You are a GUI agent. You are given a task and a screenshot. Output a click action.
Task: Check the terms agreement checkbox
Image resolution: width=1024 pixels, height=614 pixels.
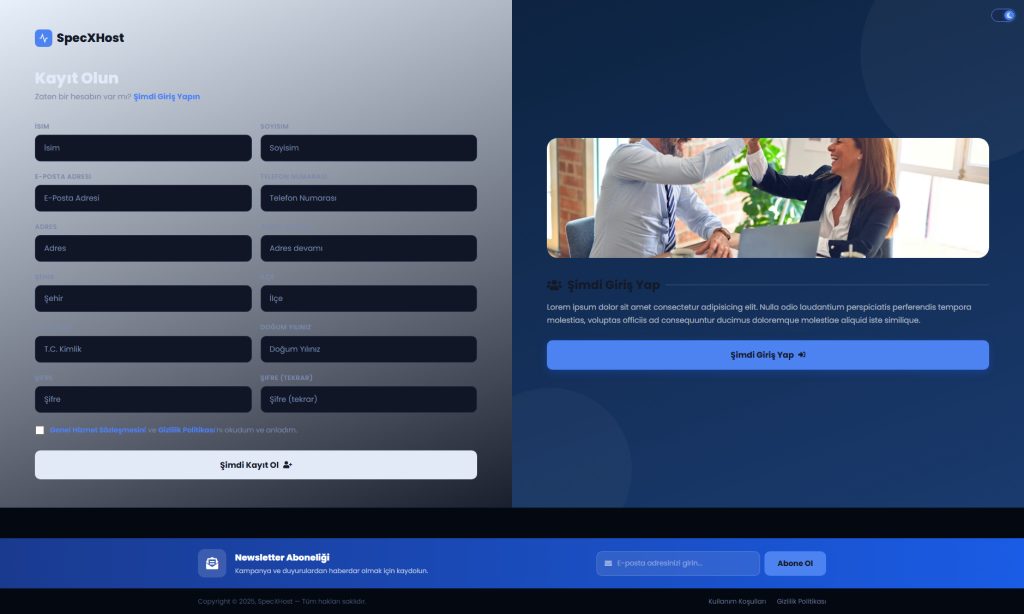[x=40, y=430]
